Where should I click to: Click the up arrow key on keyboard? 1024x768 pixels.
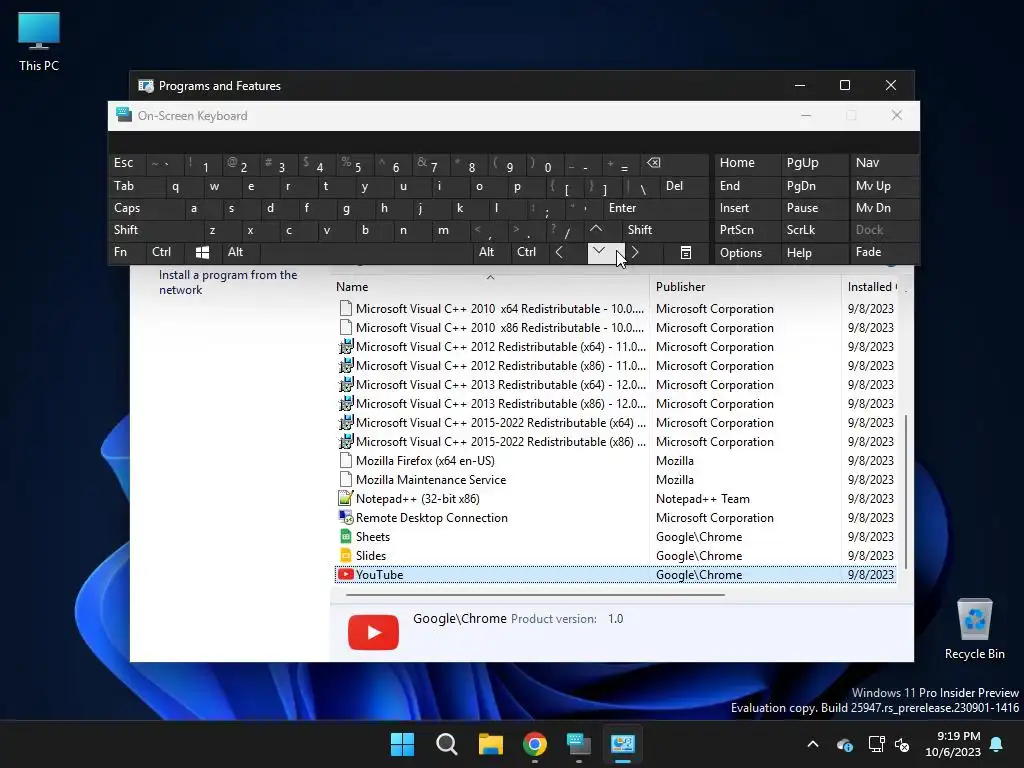point(596,230)
